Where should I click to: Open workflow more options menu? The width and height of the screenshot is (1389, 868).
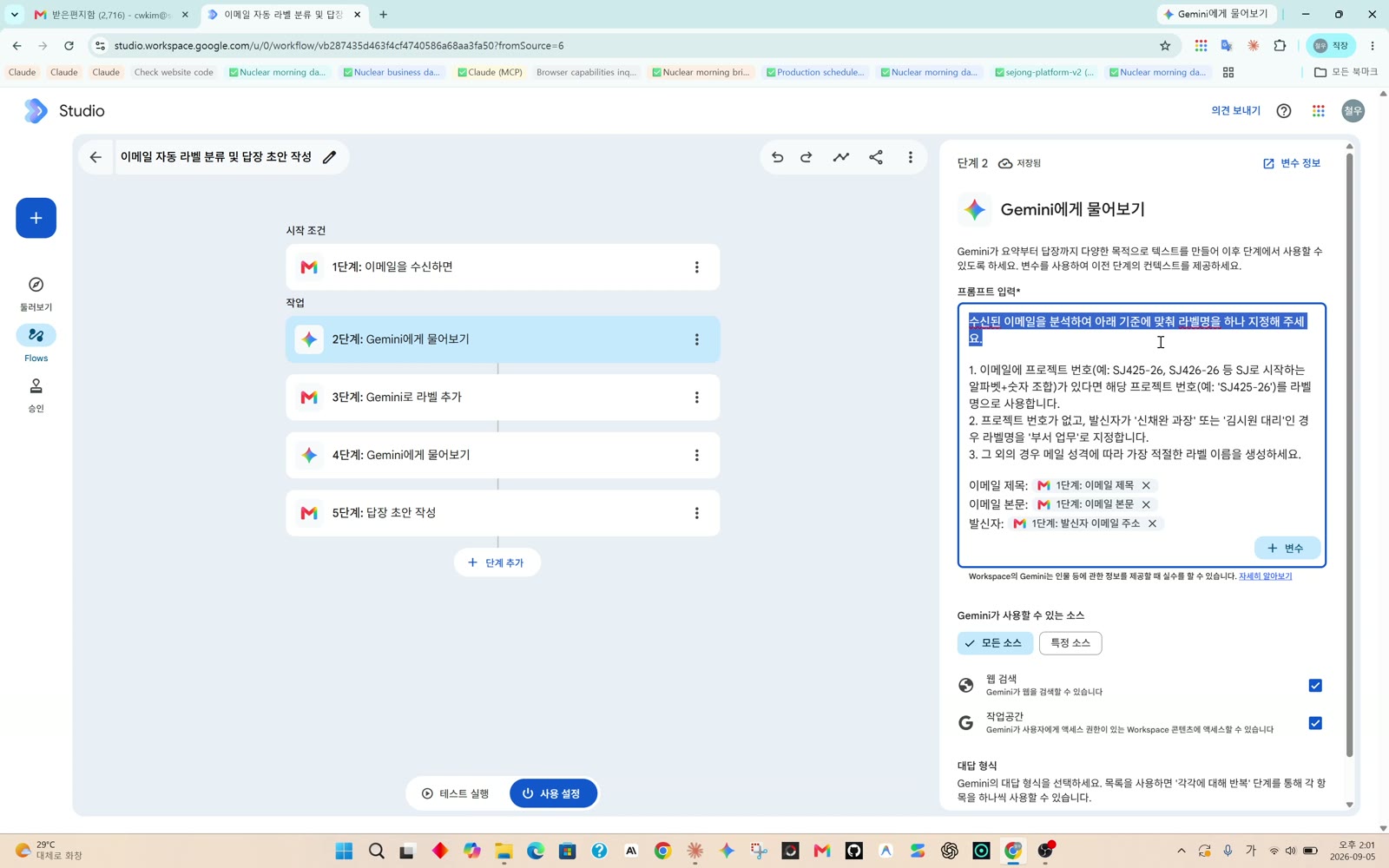tap(910, 157)
